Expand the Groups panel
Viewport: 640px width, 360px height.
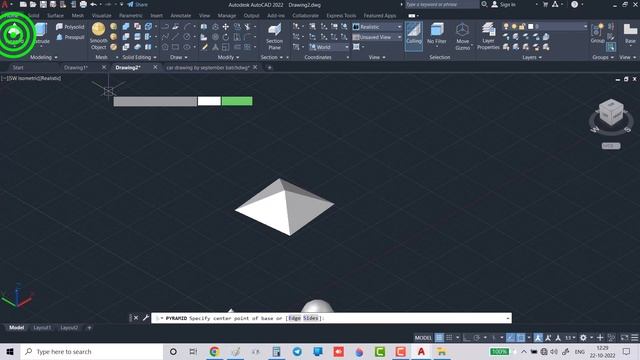click(x=603, y=58)
